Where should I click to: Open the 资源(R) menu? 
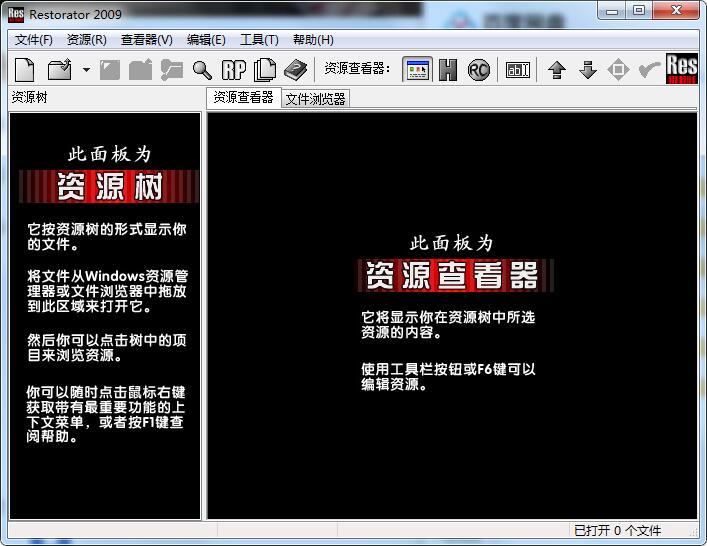87,40
